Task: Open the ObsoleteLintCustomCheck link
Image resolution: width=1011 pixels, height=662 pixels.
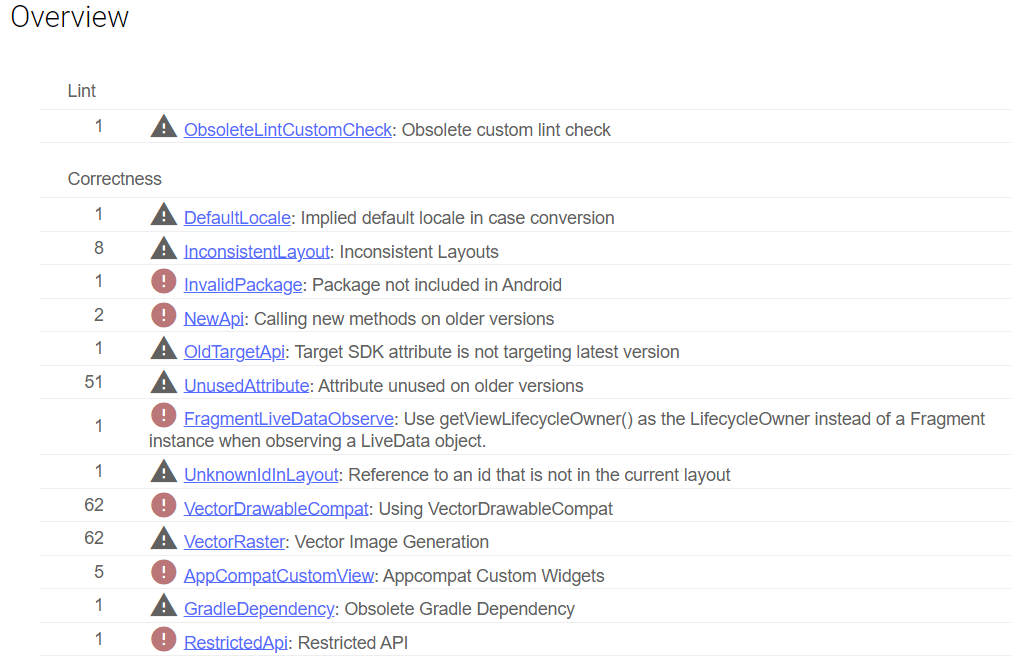Action: tap(288, 130)
